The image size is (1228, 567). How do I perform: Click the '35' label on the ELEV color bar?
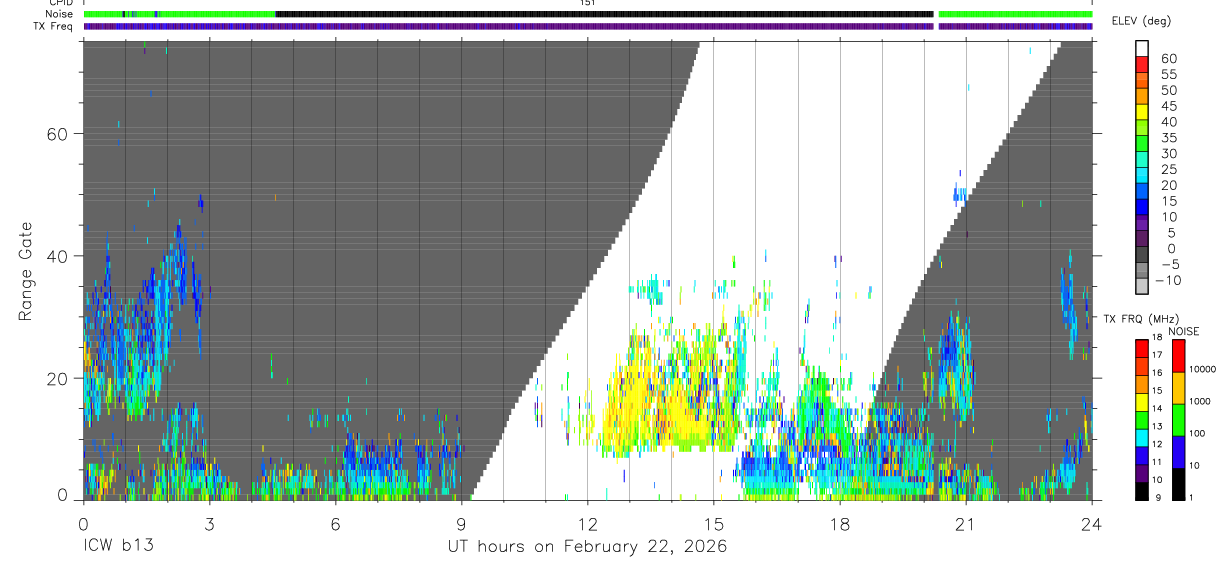[x=1168, y=137]
